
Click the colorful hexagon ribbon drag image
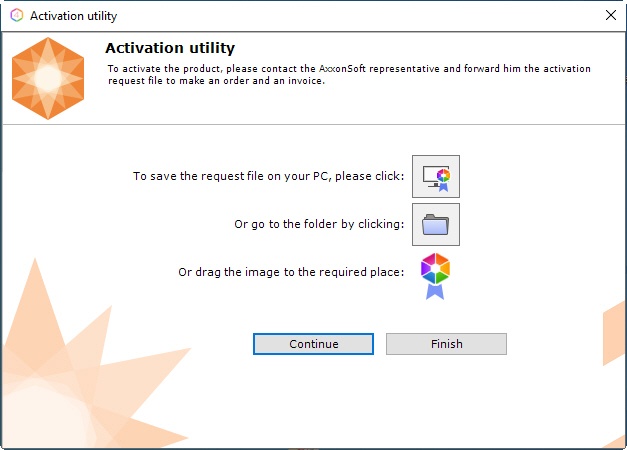click(435, 275)
